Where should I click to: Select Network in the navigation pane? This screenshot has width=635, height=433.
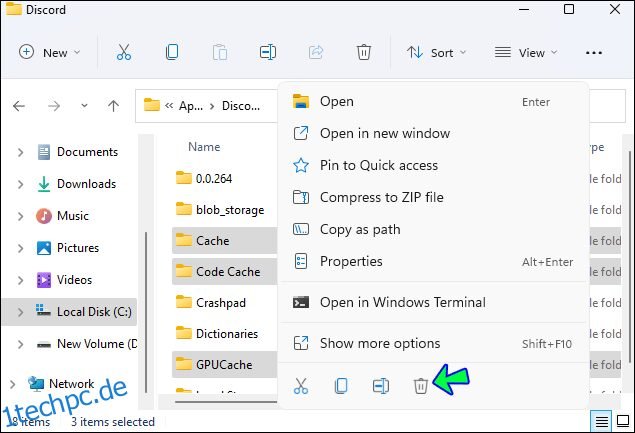click(71, 384)
